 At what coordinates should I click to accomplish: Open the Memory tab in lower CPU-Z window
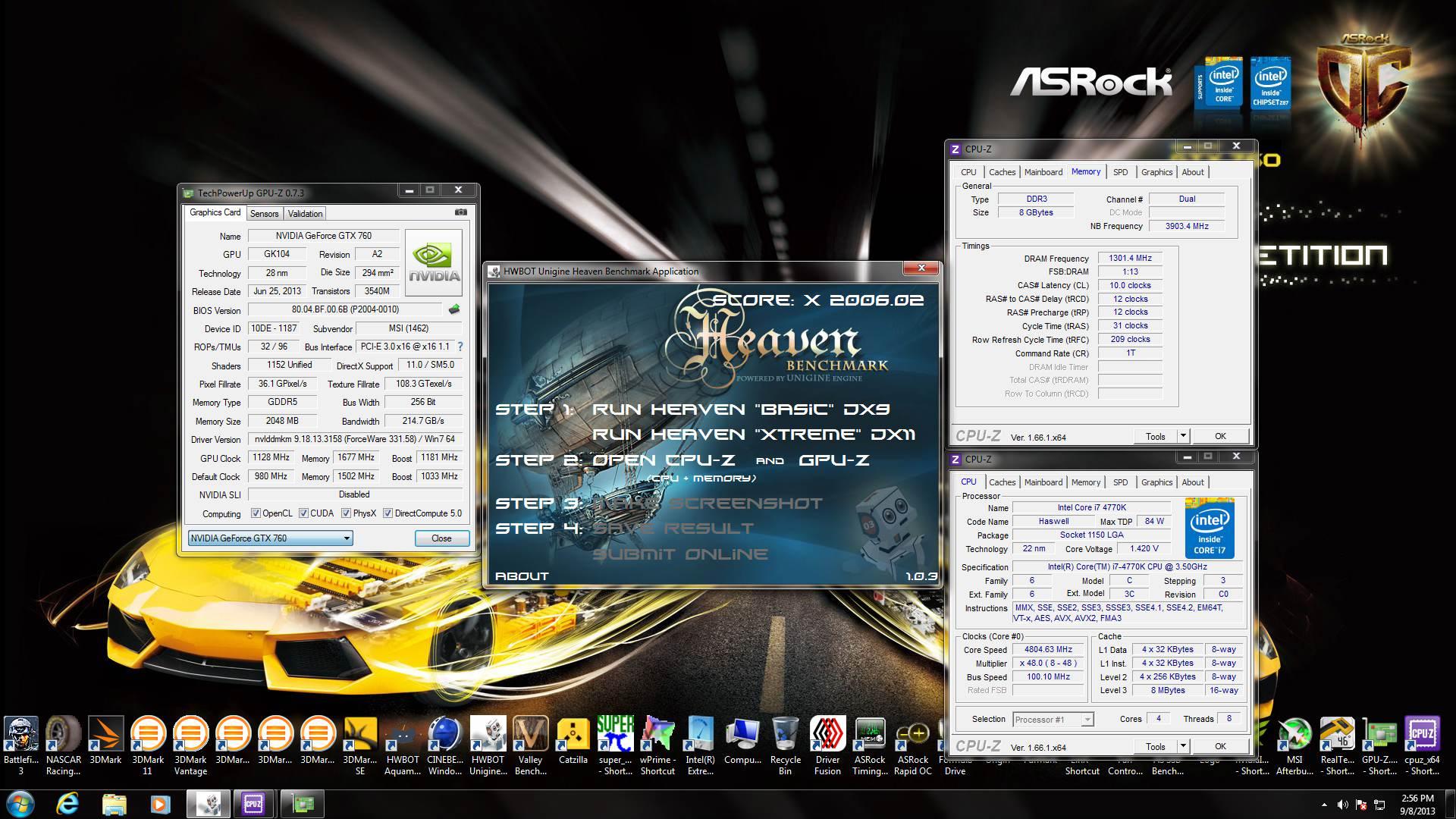click(1085, 482)
